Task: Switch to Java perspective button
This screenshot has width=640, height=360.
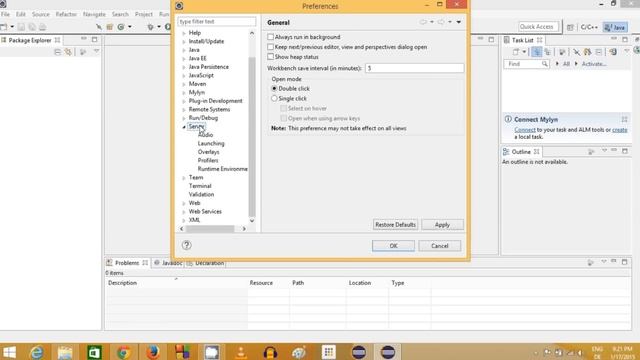Action: pos(616,27)
